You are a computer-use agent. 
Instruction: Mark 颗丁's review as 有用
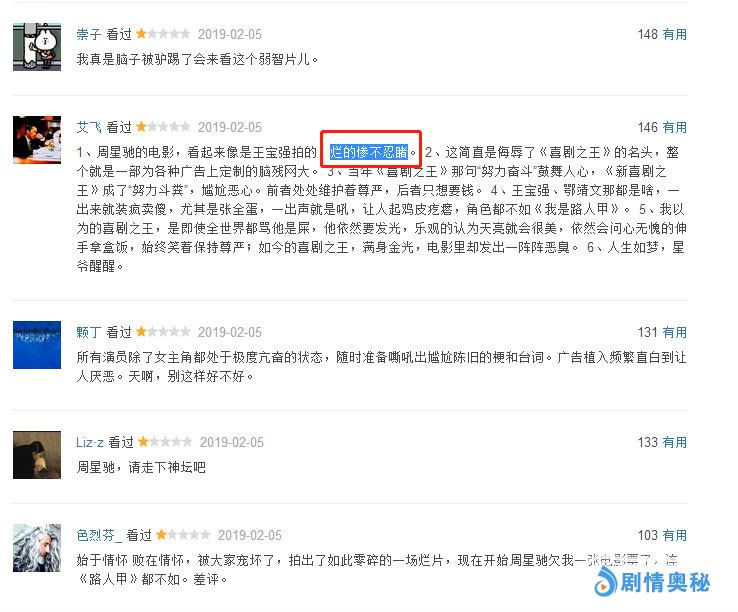tap(674, 332)
